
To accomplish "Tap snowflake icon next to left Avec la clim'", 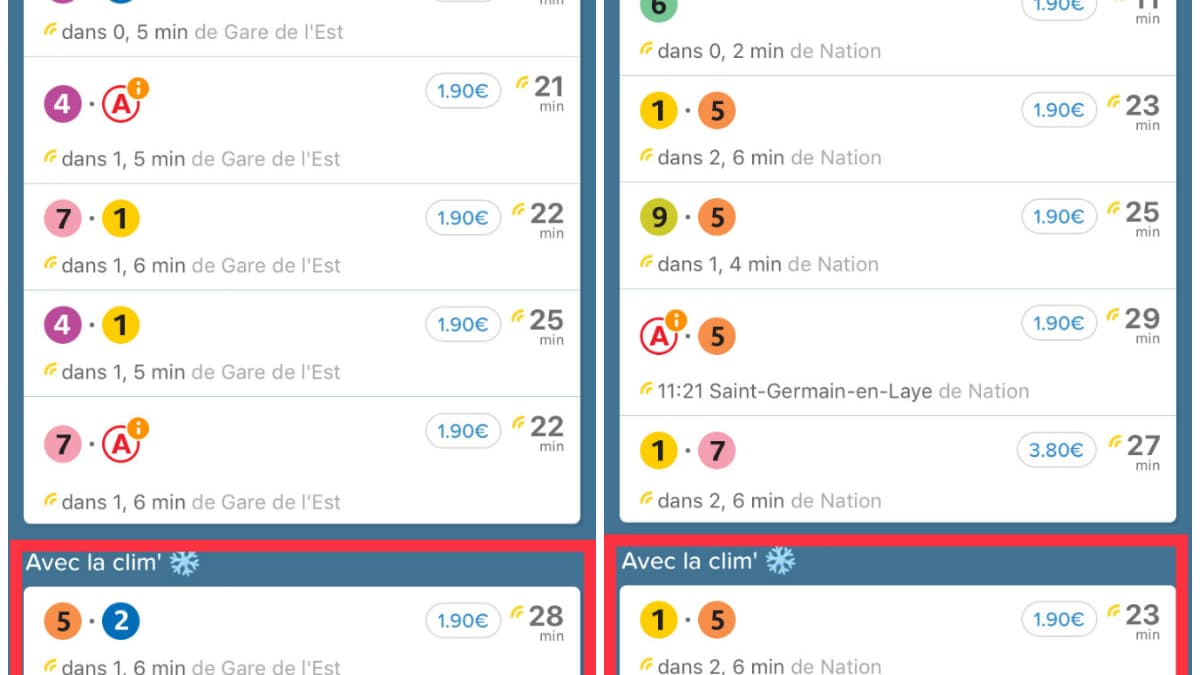I will coord(184,563).
